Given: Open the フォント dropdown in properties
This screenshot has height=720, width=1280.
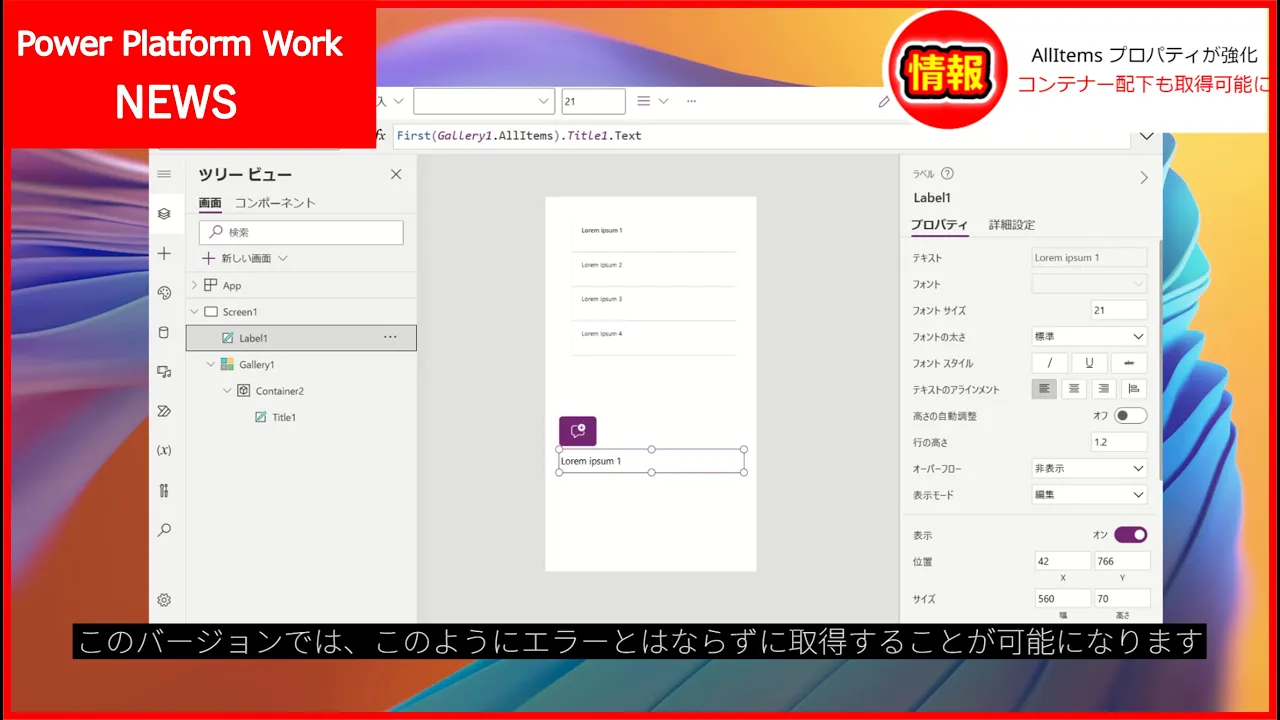Looking at the screenshot, I should pos(1089,284).
